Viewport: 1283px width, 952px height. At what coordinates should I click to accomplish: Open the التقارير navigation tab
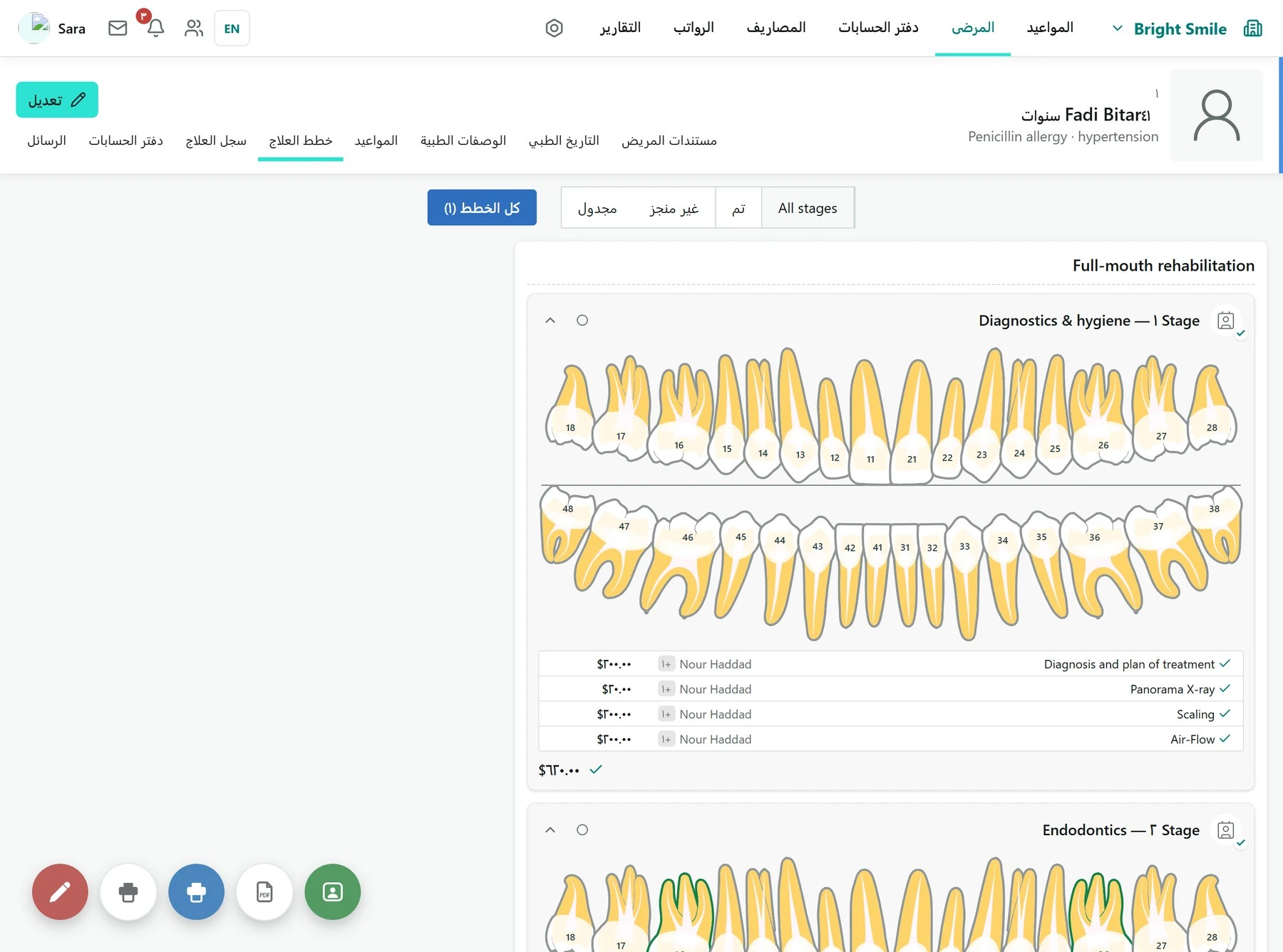point(620,28)
